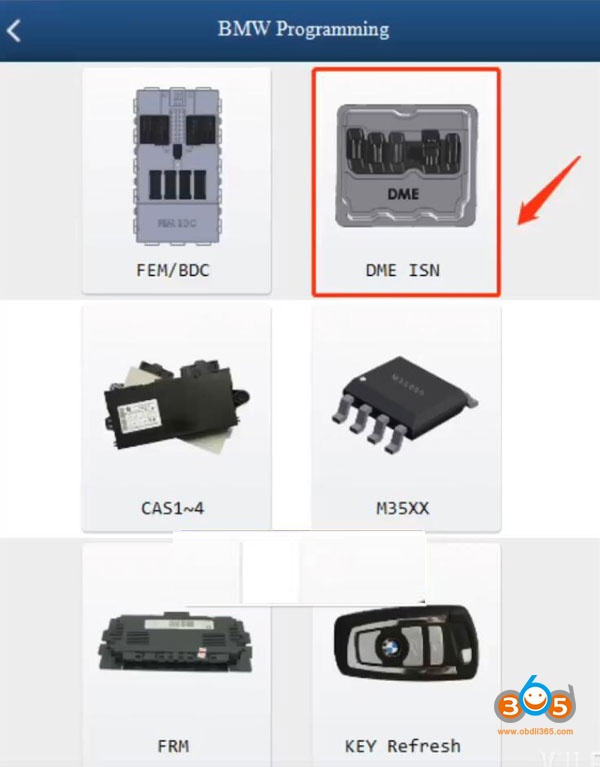
Task: Select the FEM/BDC module image
Action: point(177,166)
